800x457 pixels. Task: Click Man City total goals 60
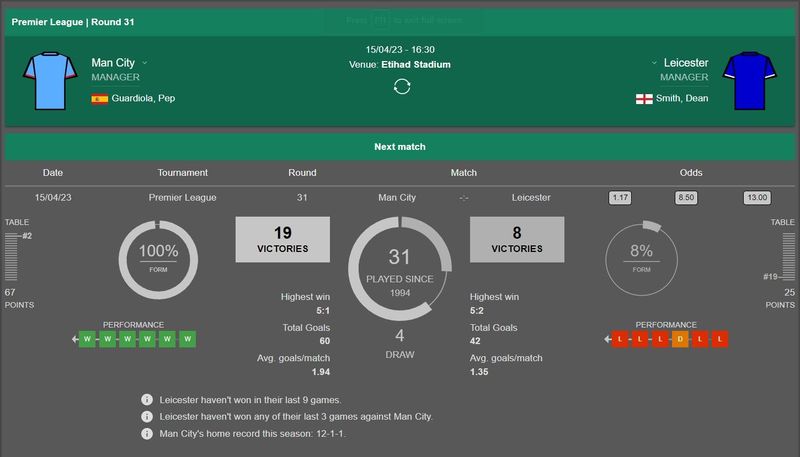pos(324,341)
